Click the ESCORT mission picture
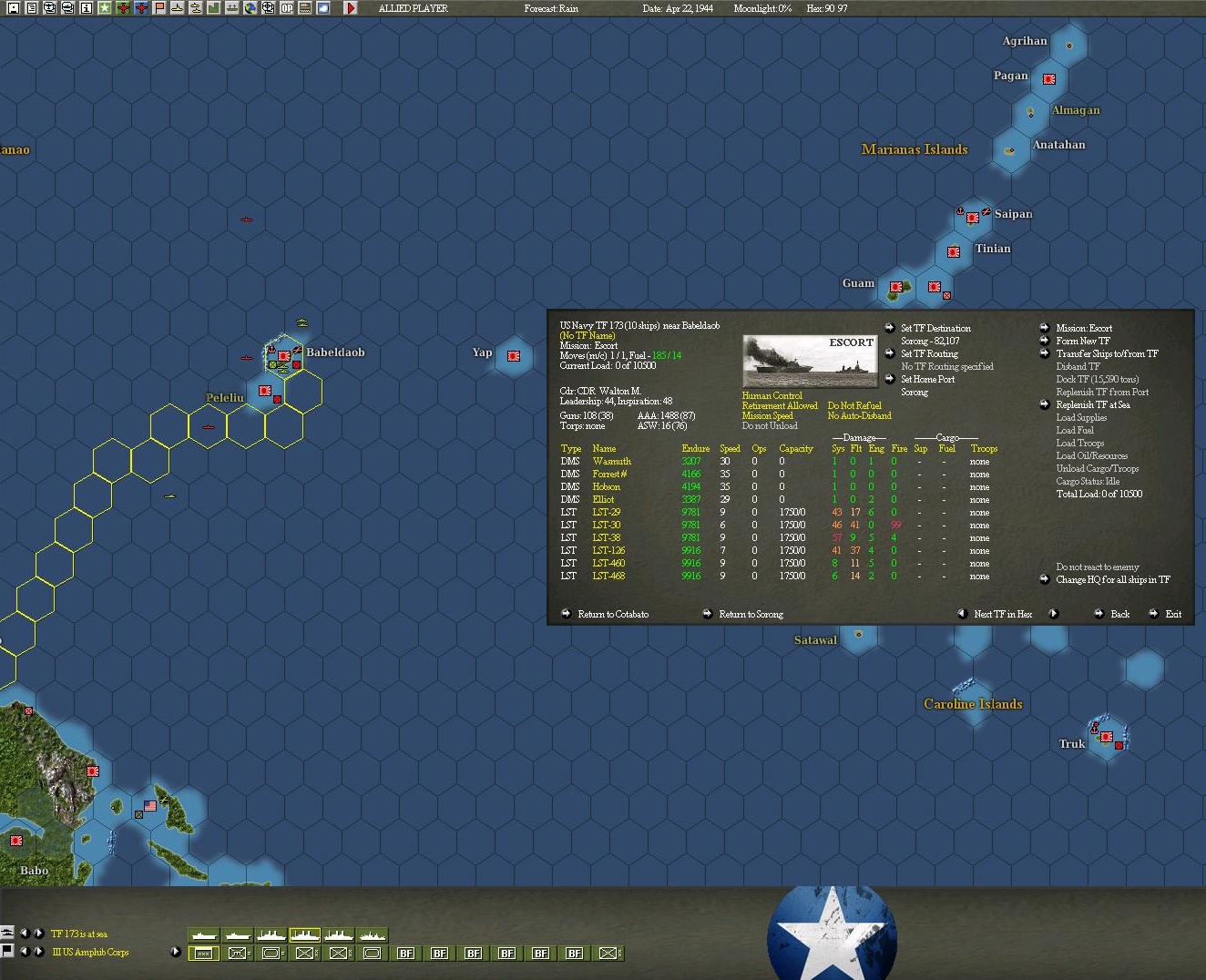Screen dimensions: 1206x980 809,362
